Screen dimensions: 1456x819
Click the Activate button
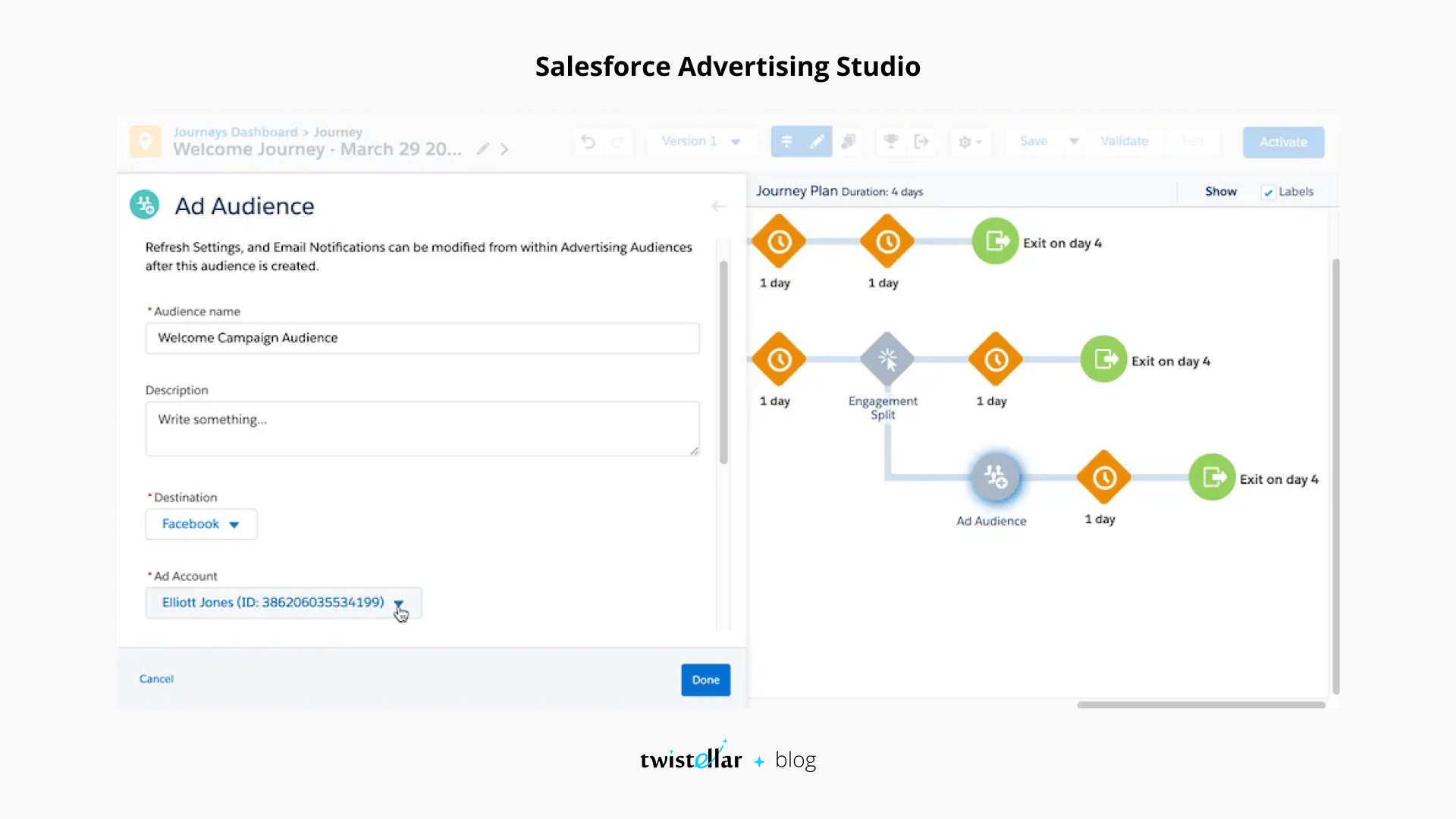[x=1283, y=142]
